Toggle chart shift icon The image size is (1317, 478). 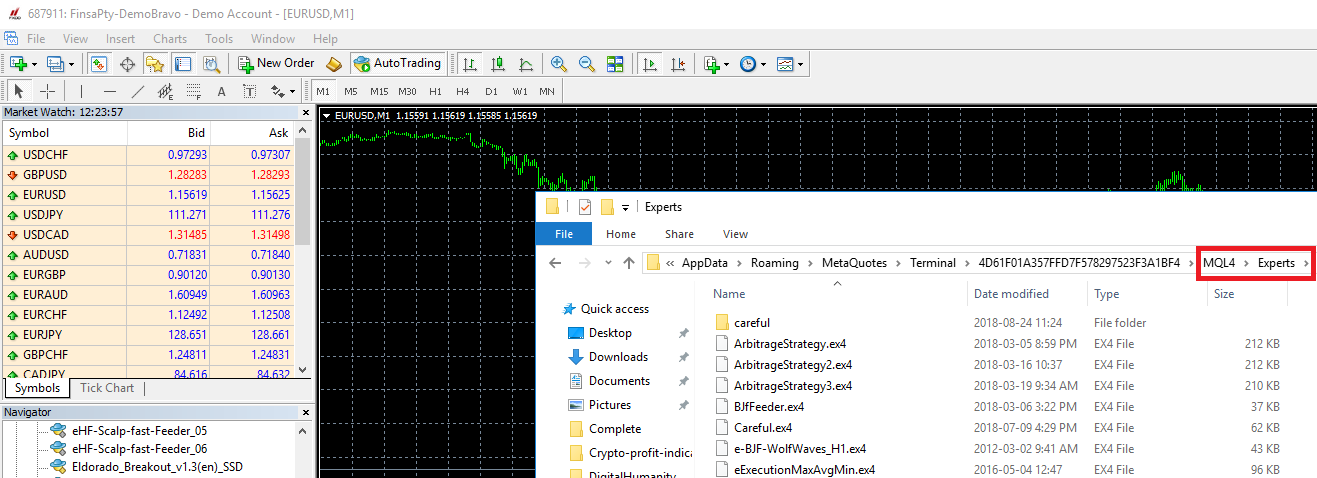tap(679, 63)
